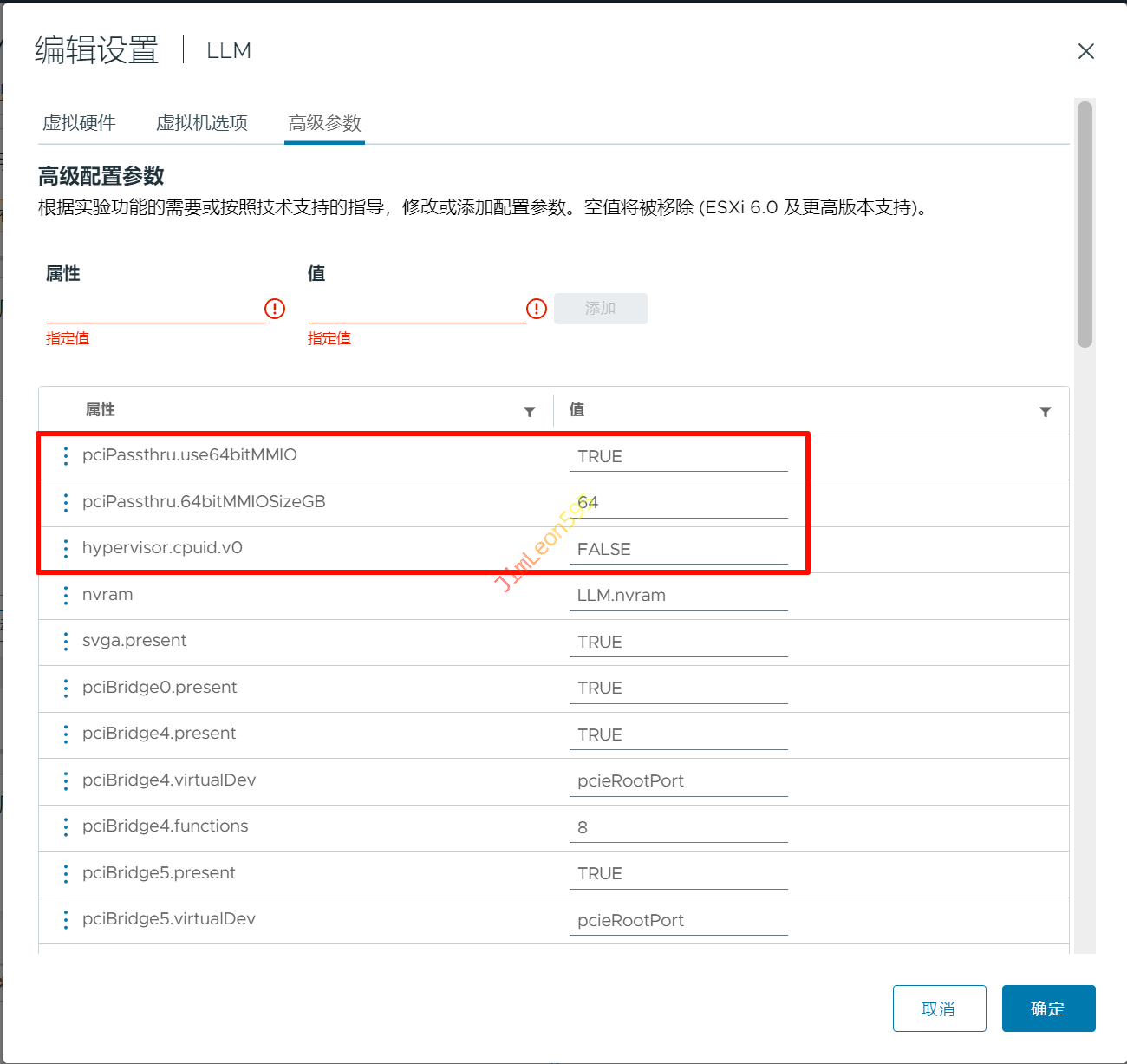
Task: Open the actions menu for the nvram row
Action: (x=66, y=596)
